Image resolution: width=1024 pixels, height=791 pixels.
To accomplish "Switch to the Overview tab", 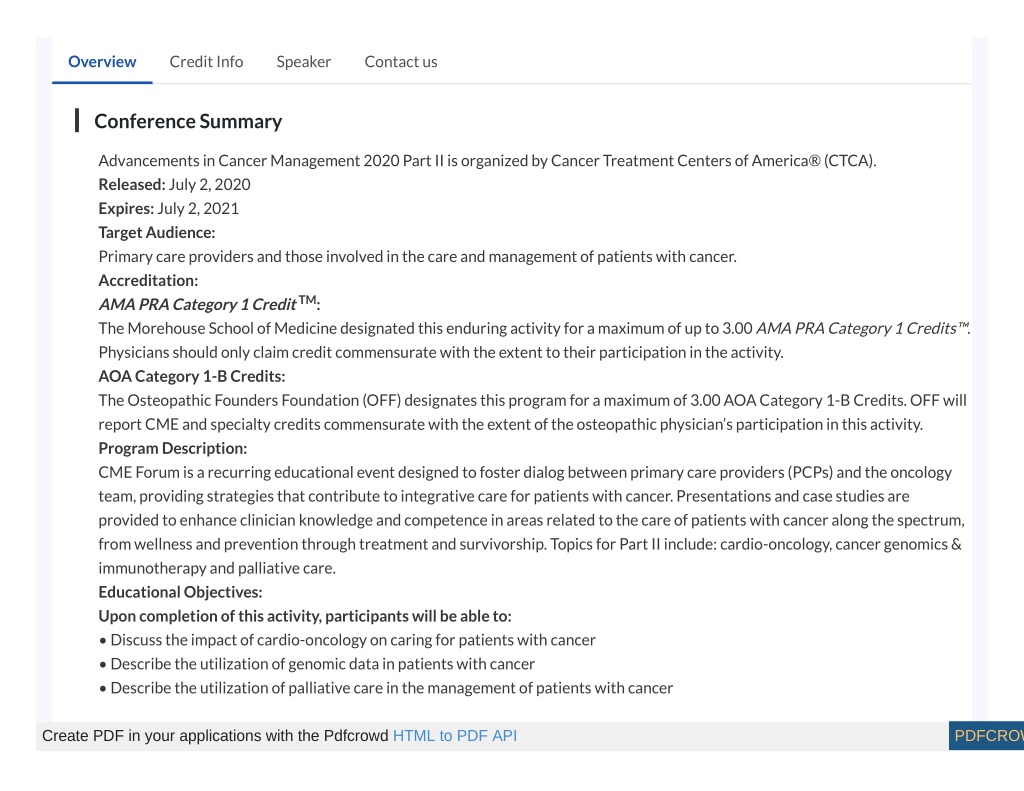I will tap(102, 61).
